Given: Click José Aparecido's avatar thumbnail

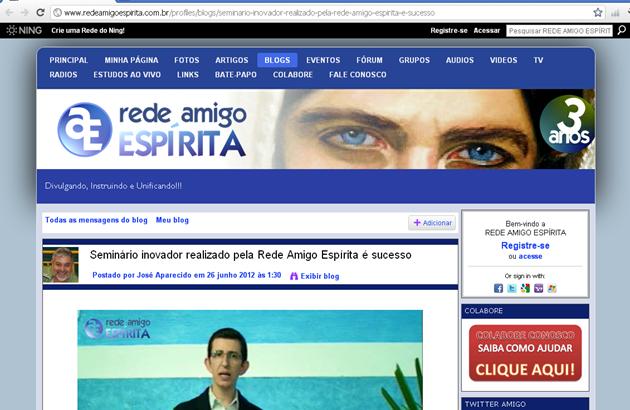Looking at the screenshot, I should (x=61, y=265).
